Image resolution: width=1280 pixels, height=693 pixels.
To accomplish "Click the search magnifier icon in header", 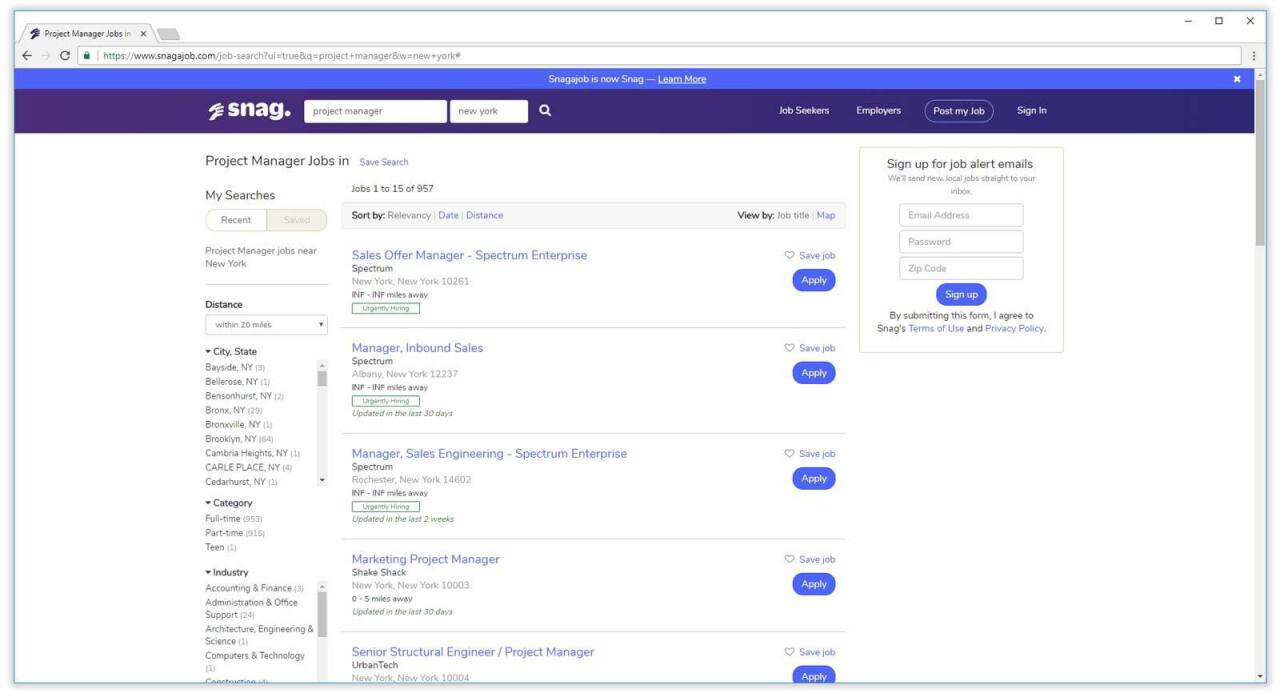I will [x=545, y=111].
